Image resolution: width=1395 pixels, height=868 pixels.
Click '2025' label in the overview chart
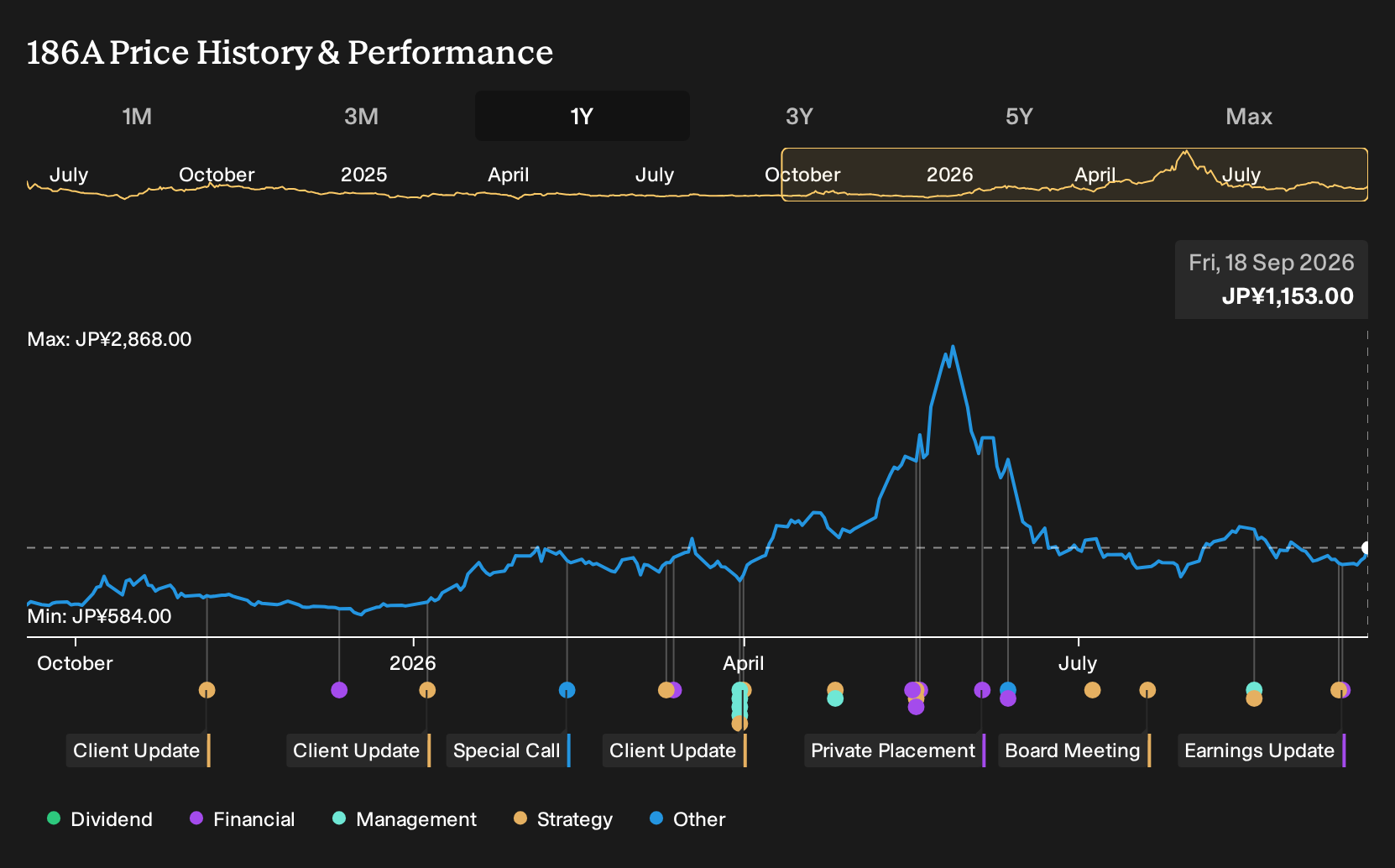click(x=363, y=175)
